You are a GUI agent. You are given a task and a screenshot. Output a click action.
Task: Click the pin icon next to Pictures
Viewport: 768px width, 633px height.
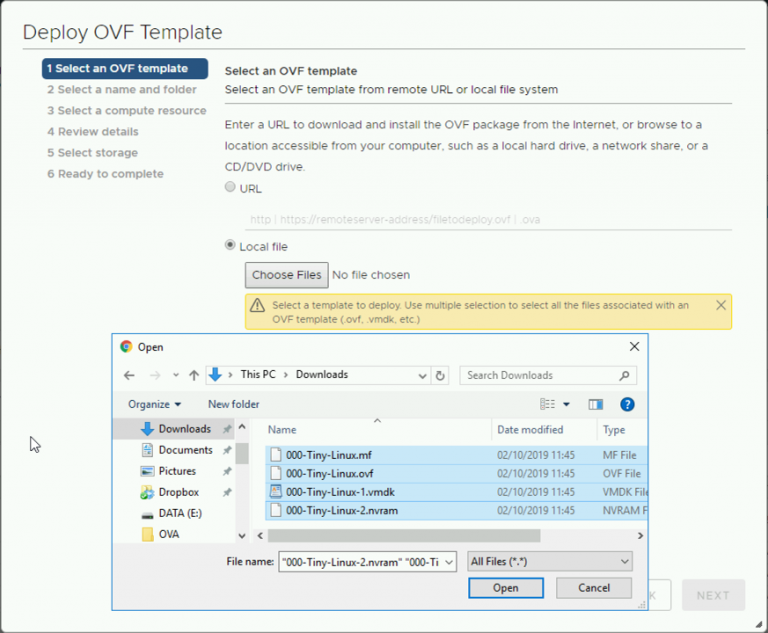tap(227, 471)
